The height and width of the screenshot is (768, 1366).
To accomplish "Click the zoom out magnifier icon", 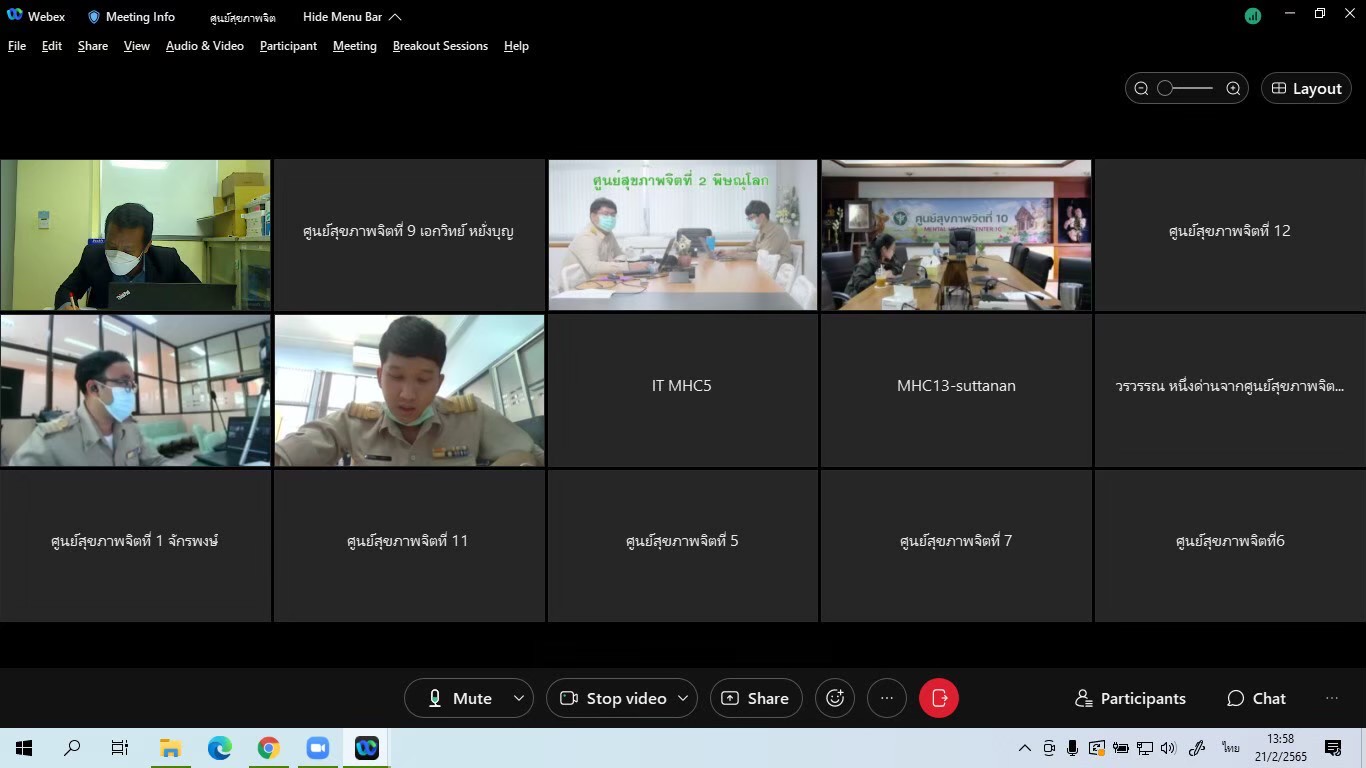I will pos(1141,88).
